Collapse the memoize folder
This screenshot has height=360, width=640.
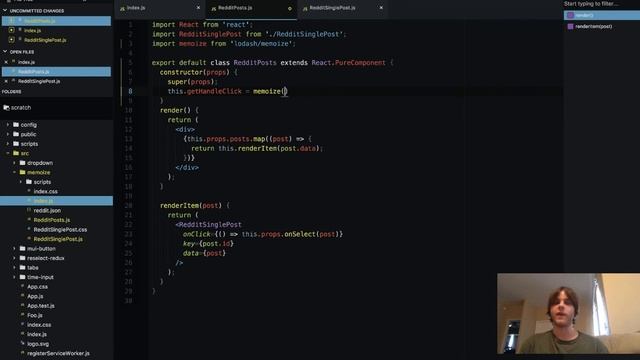(14, 172)
